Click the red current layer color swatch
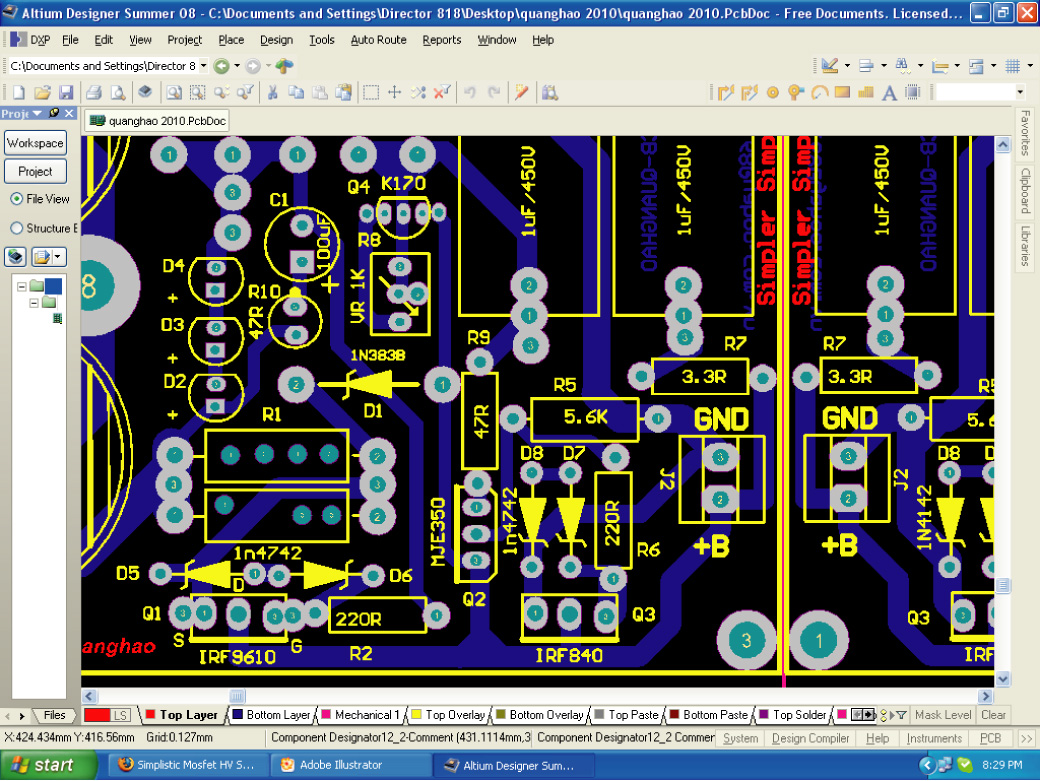 [x=97, y=715]
